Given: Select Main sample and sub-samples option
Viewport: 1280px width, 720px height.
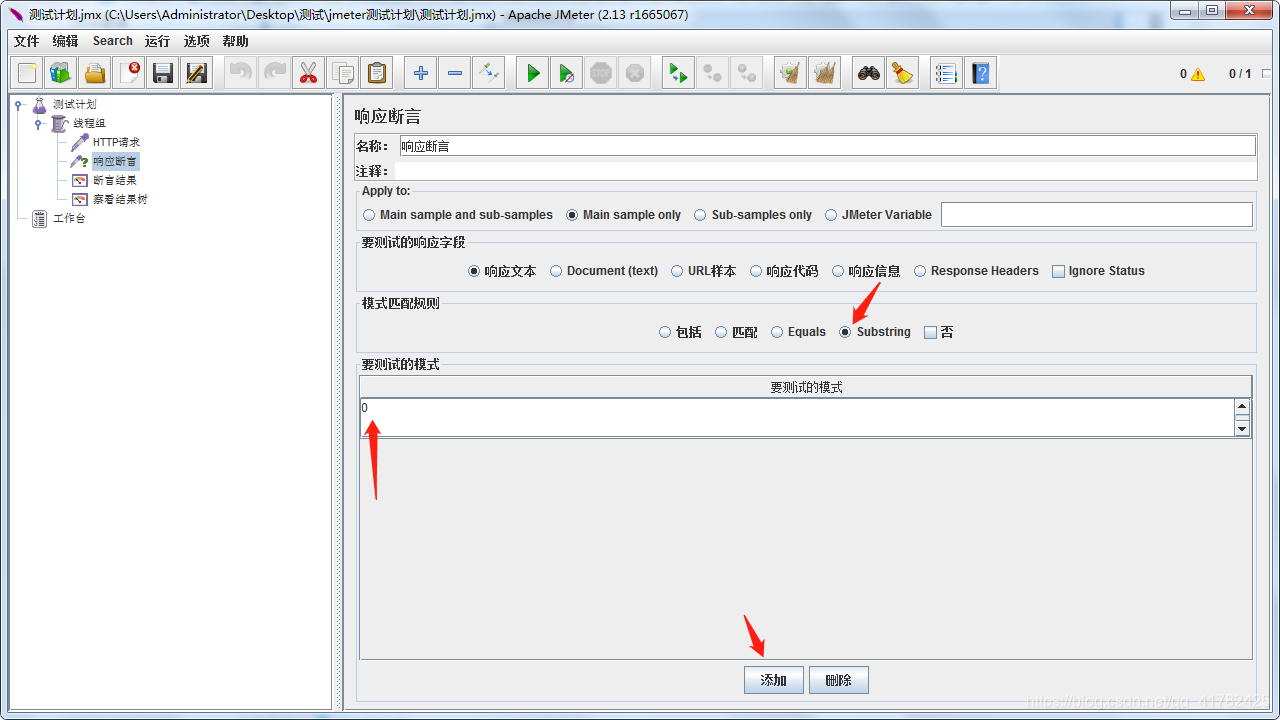Looking at the screenshot, I should (x=458, y=215).
